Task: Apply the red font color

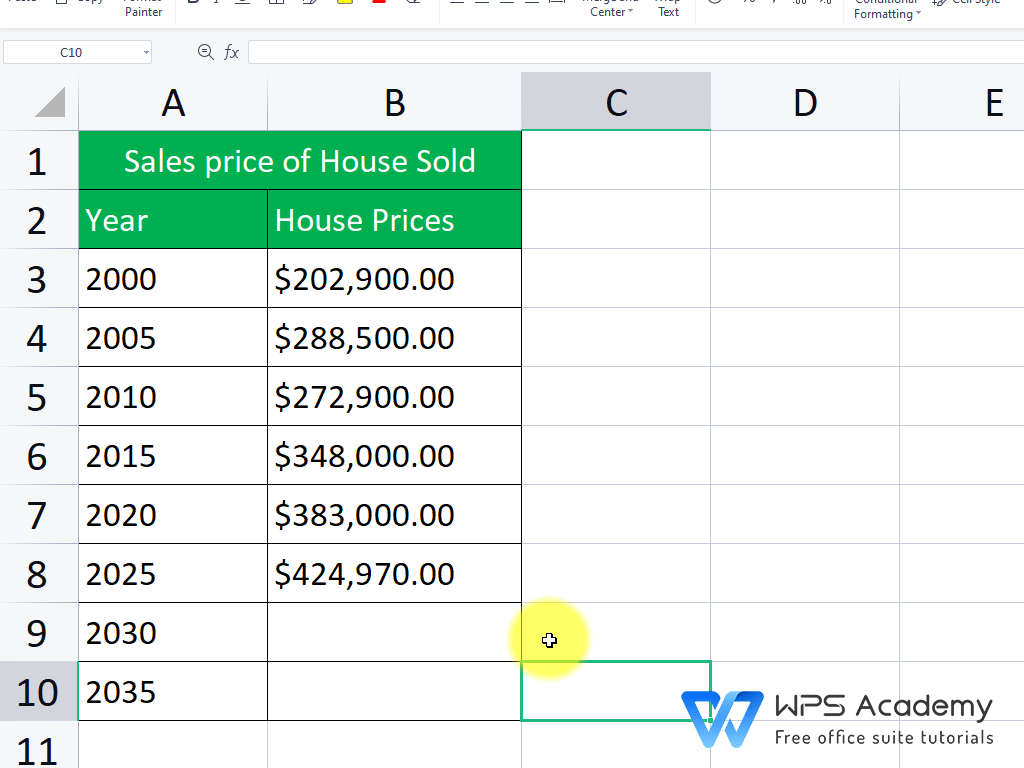Action: [x=378, y=4]
